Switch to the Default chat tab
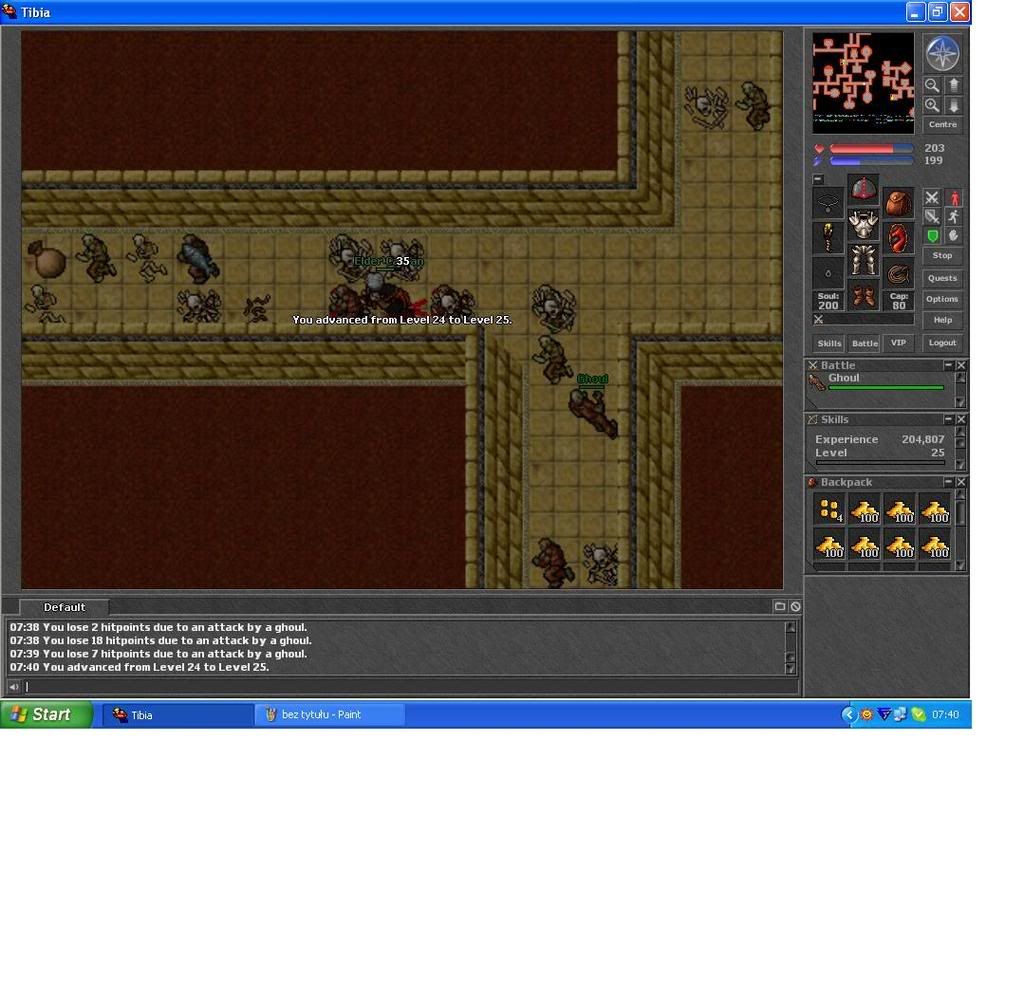 pyautogui.click(x=64, y=607)
